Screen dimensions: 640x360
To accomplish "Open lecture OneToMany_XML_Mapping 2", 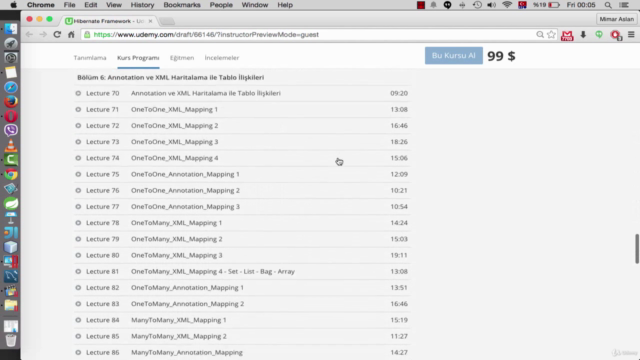I will [177, 239].
